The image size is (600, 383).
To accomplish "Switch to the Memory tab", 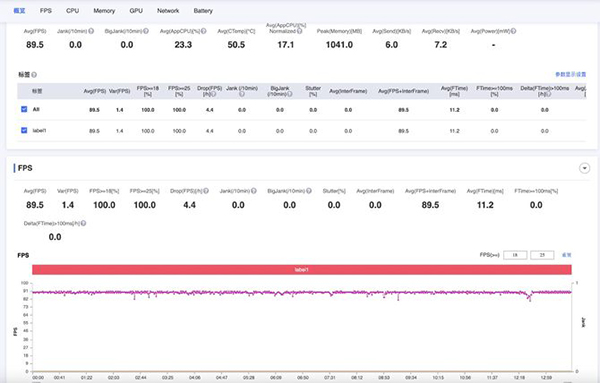I will click(104, 11).
